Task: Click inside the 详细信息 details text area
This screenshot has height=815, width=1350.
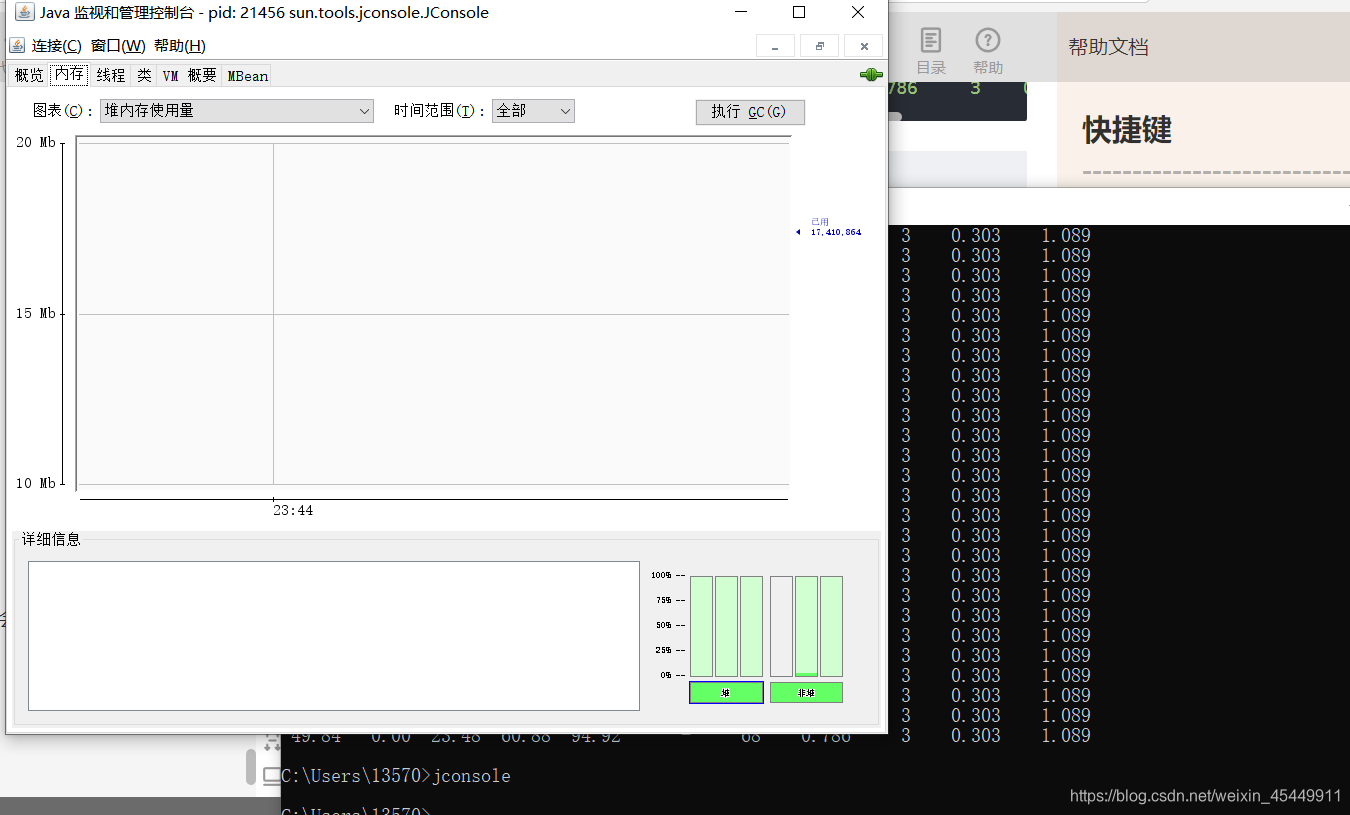Action: coord(334,636)
